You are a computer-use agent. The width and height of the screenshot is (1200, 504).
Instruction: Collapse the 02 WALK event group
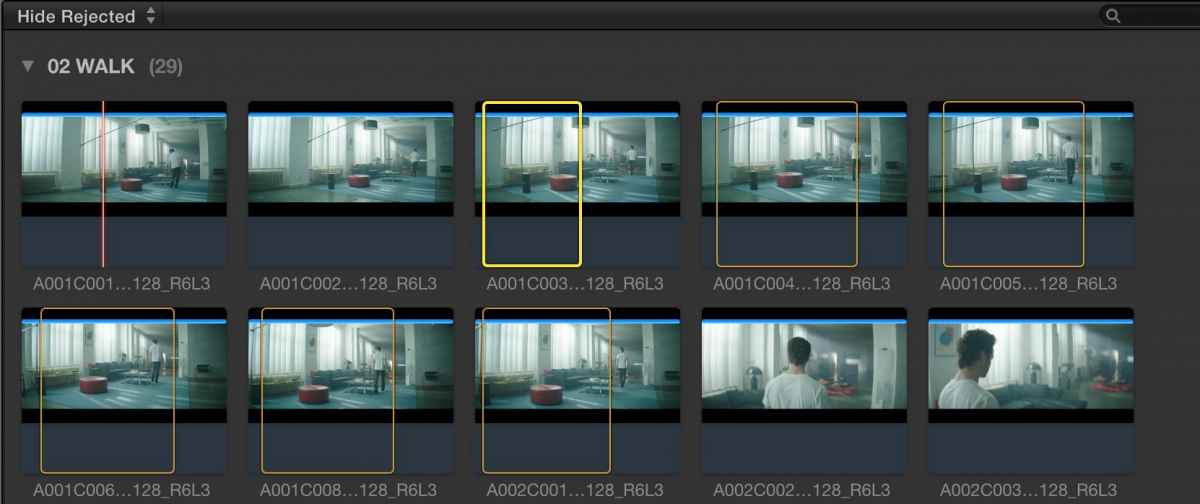coord(30,67)
